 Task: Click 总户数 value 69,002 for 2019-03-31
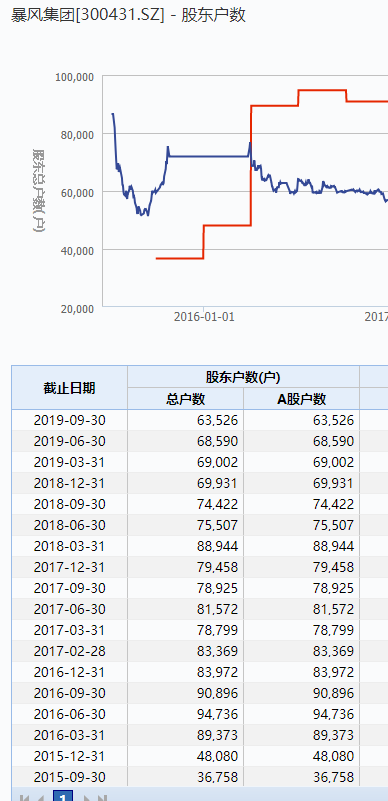217,462
